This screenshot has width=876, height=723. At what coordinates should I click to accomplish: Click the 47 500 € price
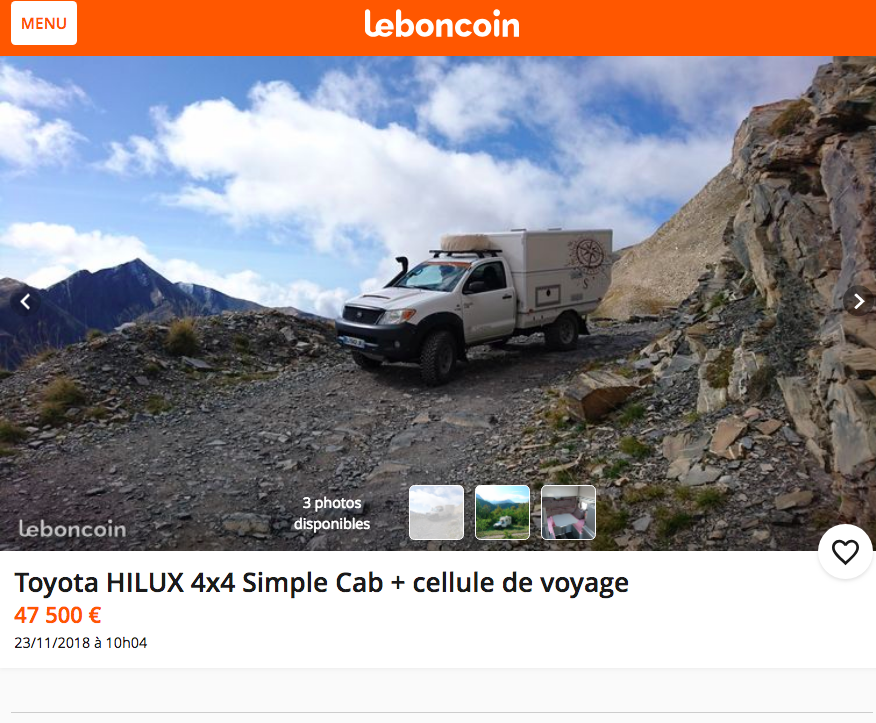58,615
